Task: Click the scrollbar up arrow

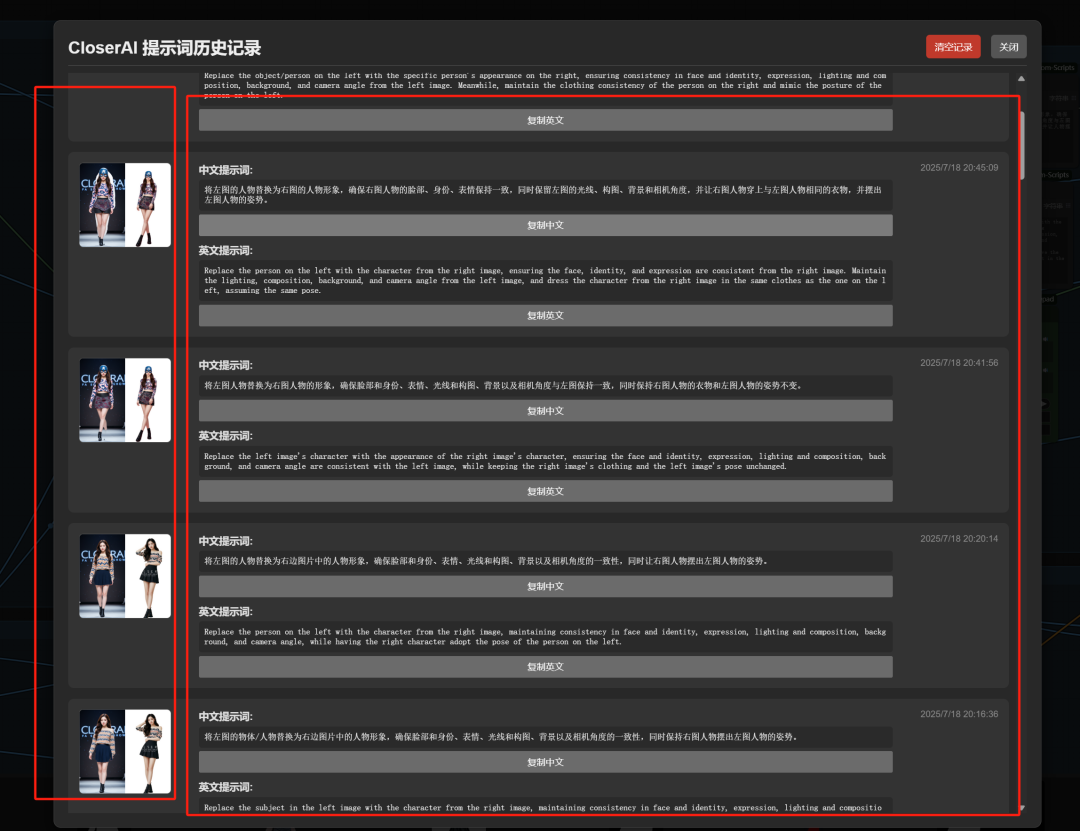Action: pos(1021,79)
